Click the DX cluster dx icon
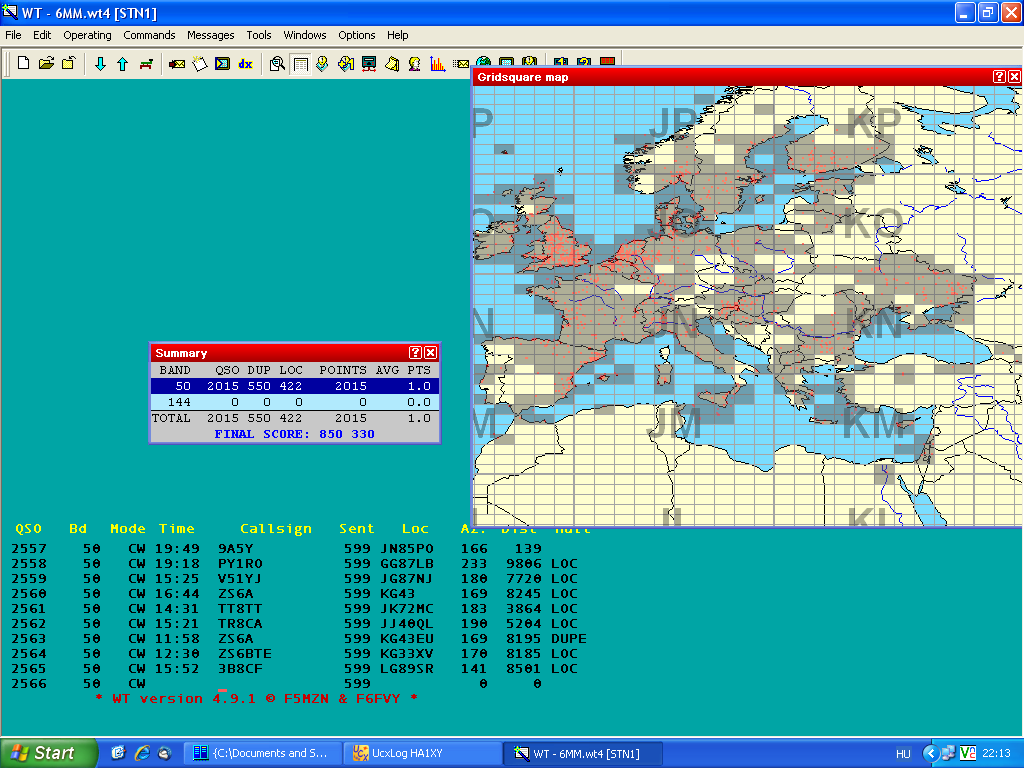The width and height of the screenshot is (1024, 768). point(246,63)
